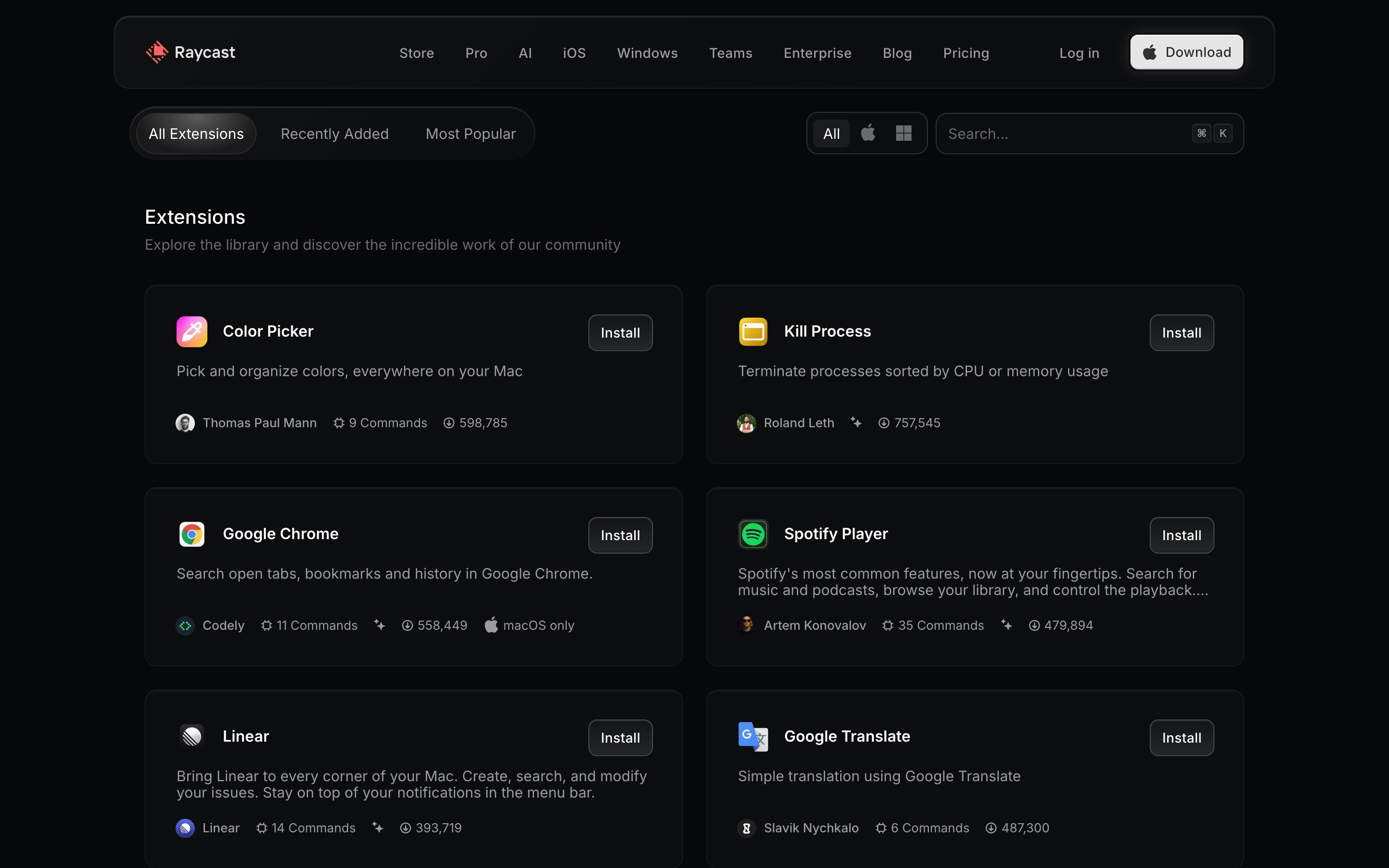The width and height of the screenshot is (1389, 868).
Task: Open the Kill Process extension icon
Action: tap(753, 331)
